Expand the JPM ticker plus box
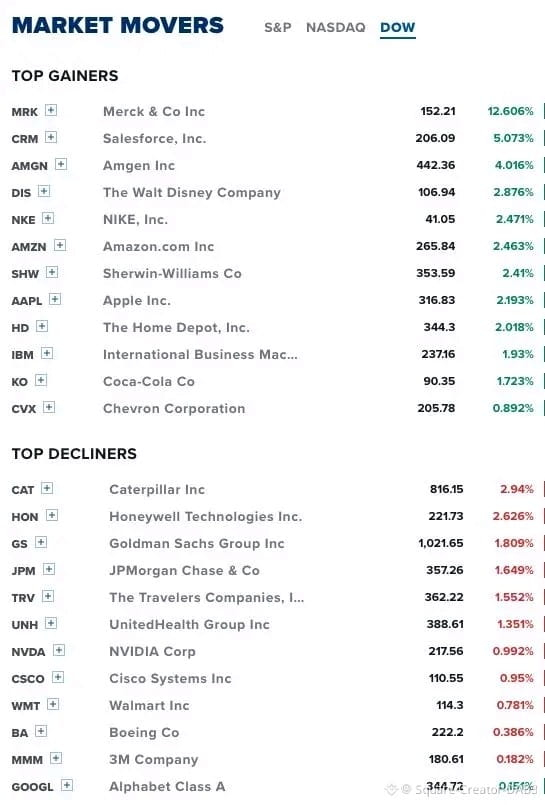Image resolution: width=545 pixels, height=805 pixels. pos(49,569)
